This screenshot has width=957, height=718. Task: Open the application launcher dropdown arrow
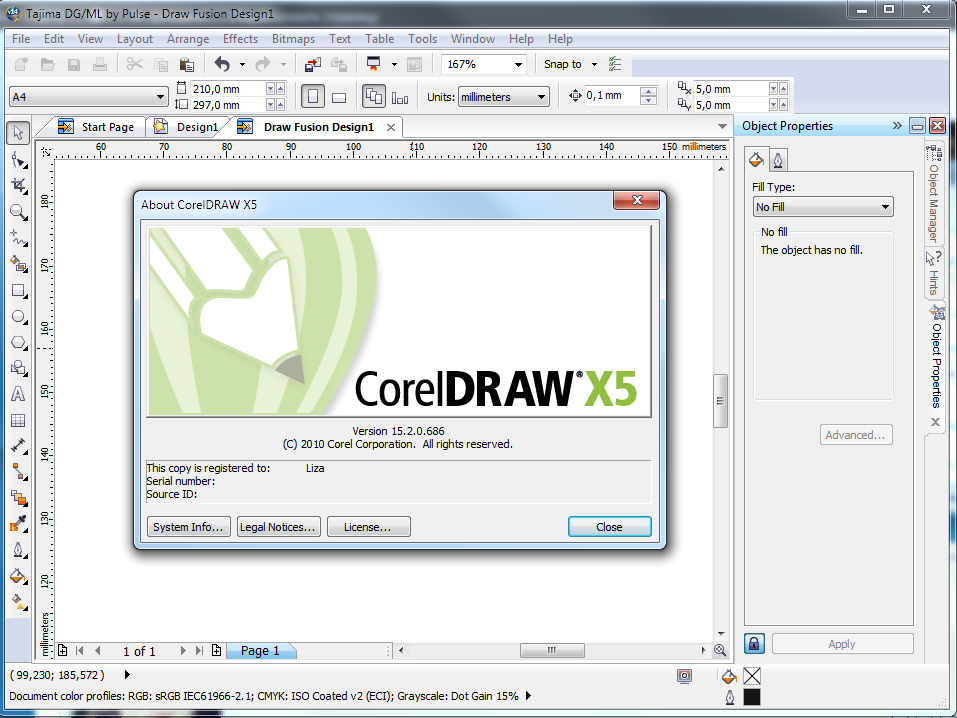394,64
